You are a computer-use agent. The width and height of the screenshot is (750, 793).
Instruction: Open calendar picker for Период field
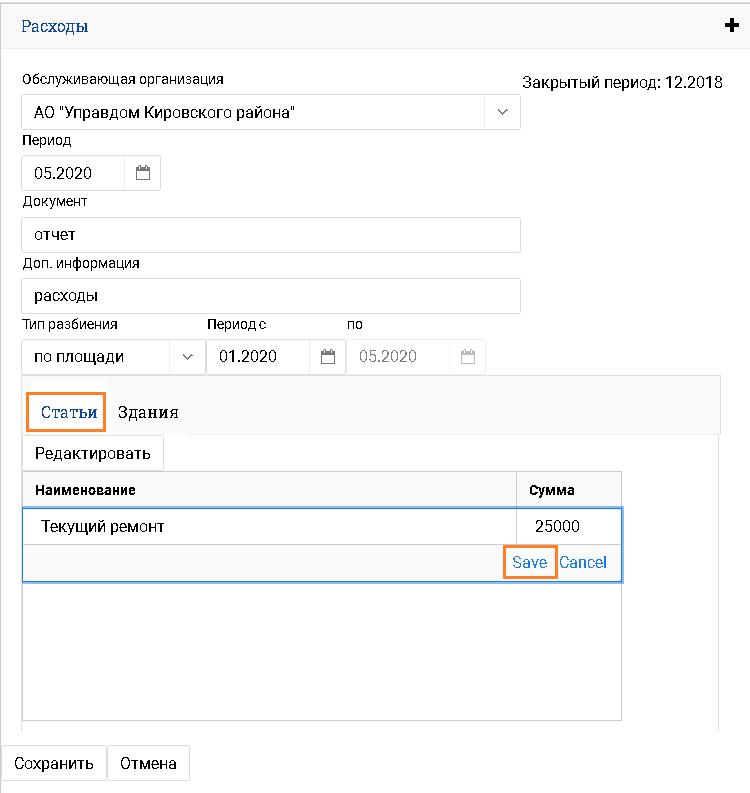[x=143, y=173]
